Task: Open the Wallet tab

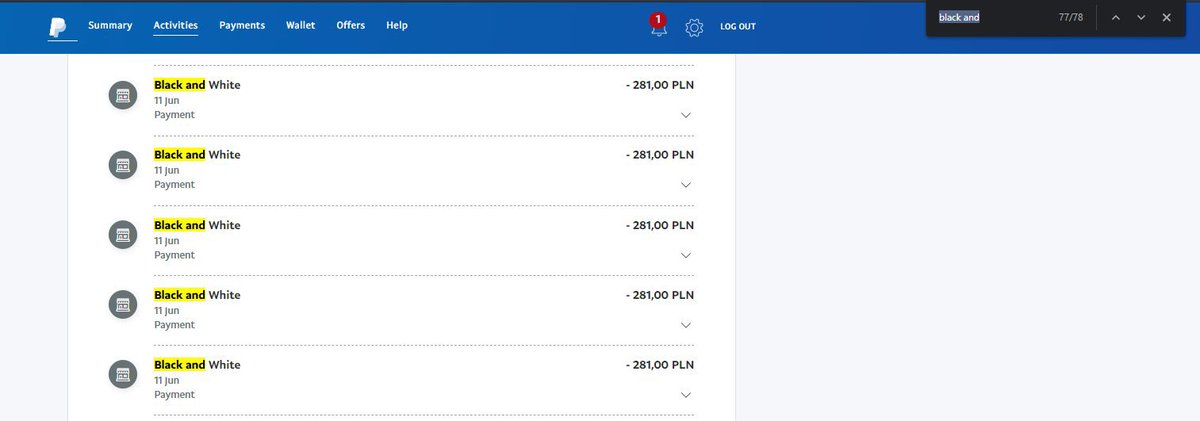Action: point(301,26)
